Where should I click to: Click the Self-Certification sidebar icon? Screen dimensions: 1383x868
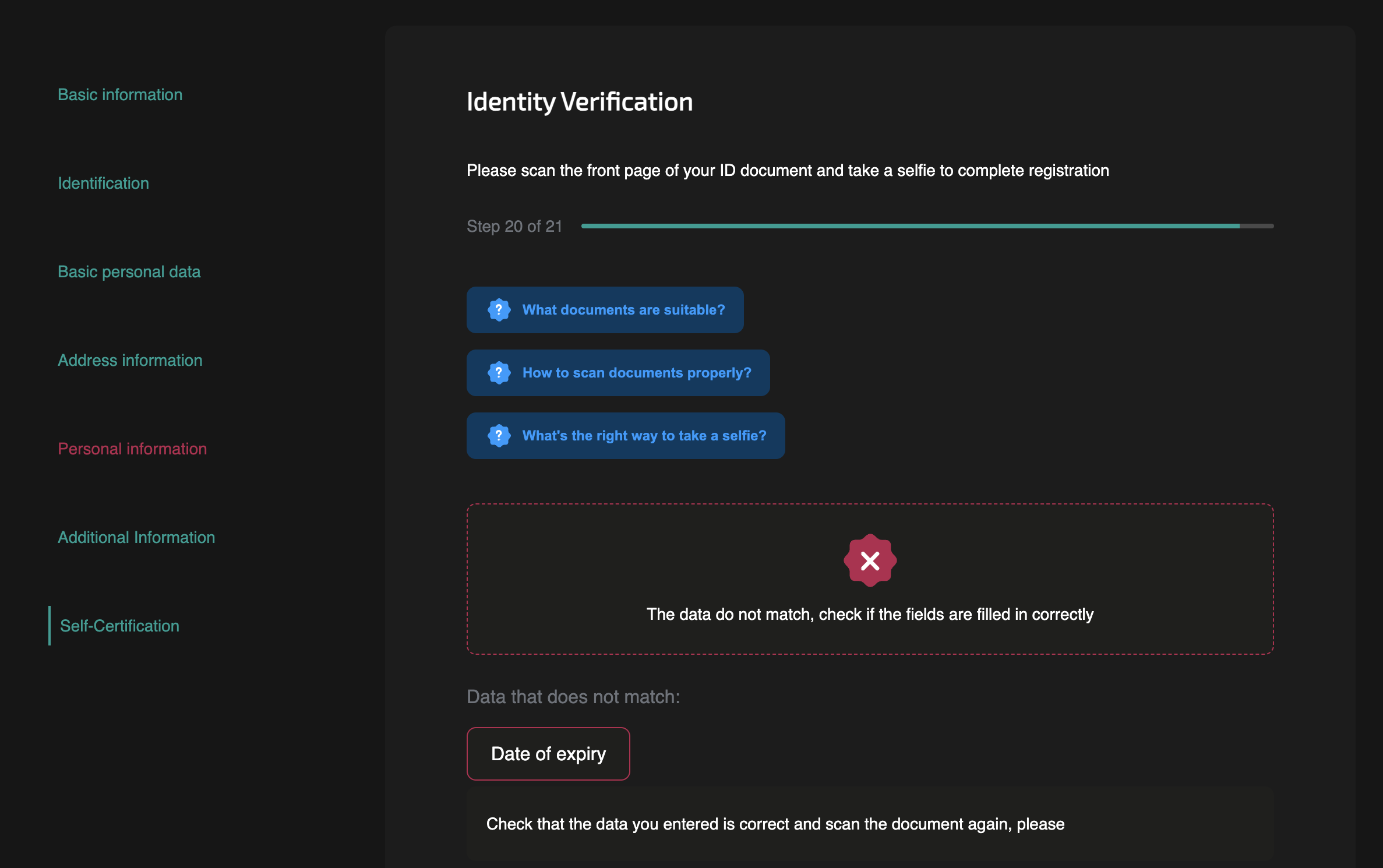pyautogui.click(x=119, y=625)
